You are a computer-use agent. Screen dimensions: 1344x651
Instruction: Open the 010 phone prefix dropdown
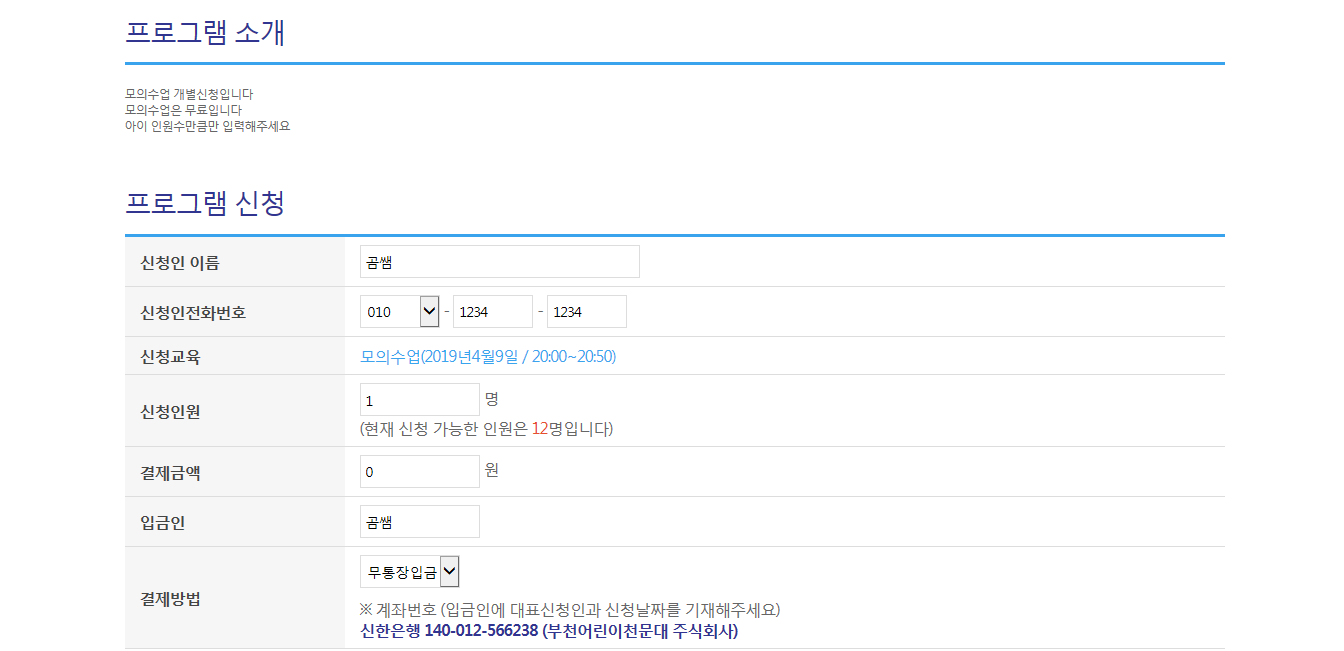pyautogui.click(x=399, y=312)
